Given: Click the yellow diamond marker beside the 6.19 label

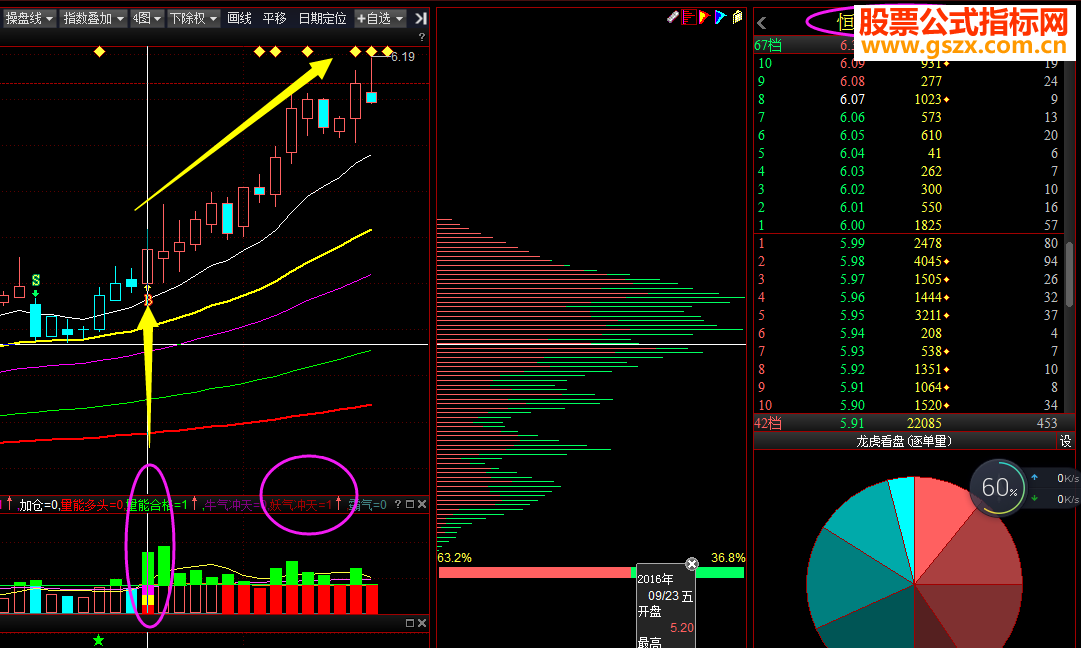Looking at the screenshot, I should (387, 51).
